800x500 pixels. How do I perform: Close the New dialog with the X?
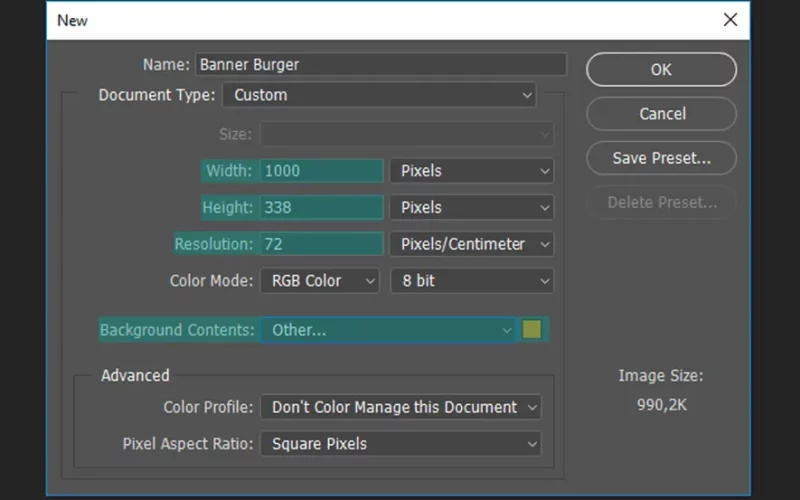pos(730,20)
